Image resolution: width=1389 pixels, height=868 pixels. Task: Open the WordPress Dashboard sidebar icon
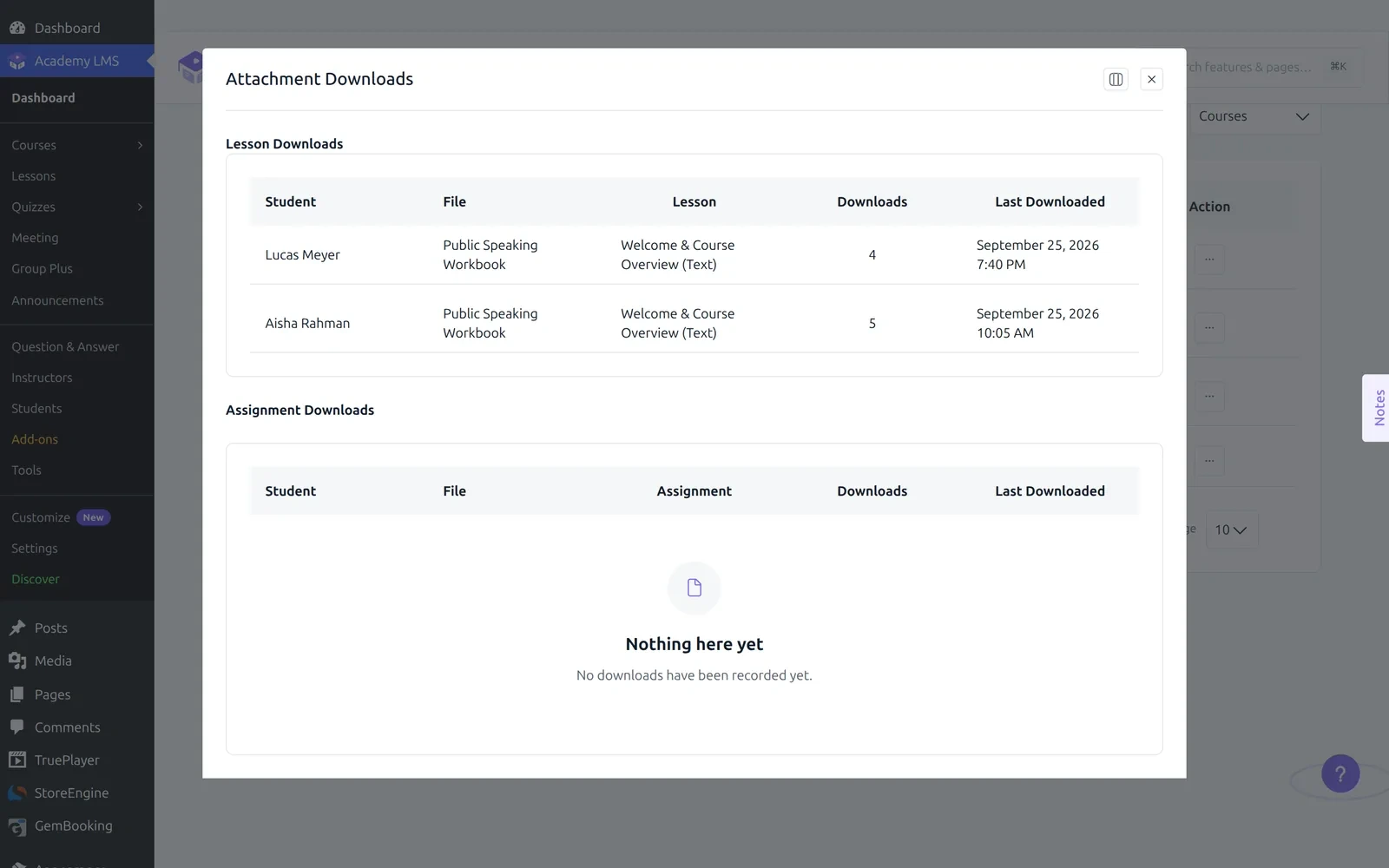[x=17, y=28]
